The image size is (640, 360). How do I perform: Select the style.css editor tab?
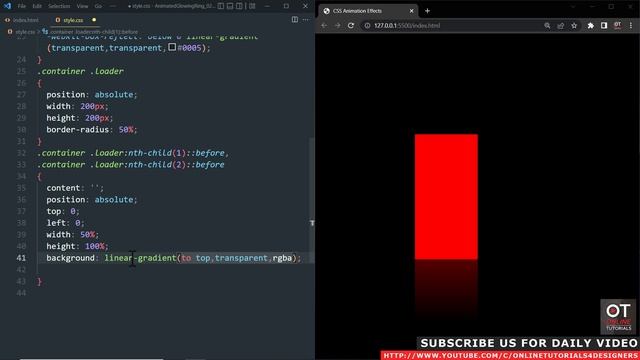(x=73, y=20)
